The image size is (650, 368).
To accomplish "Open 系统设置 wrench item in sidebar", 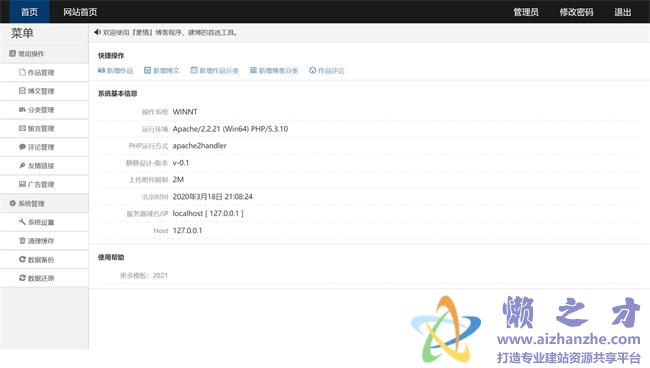I will [44, 222].
